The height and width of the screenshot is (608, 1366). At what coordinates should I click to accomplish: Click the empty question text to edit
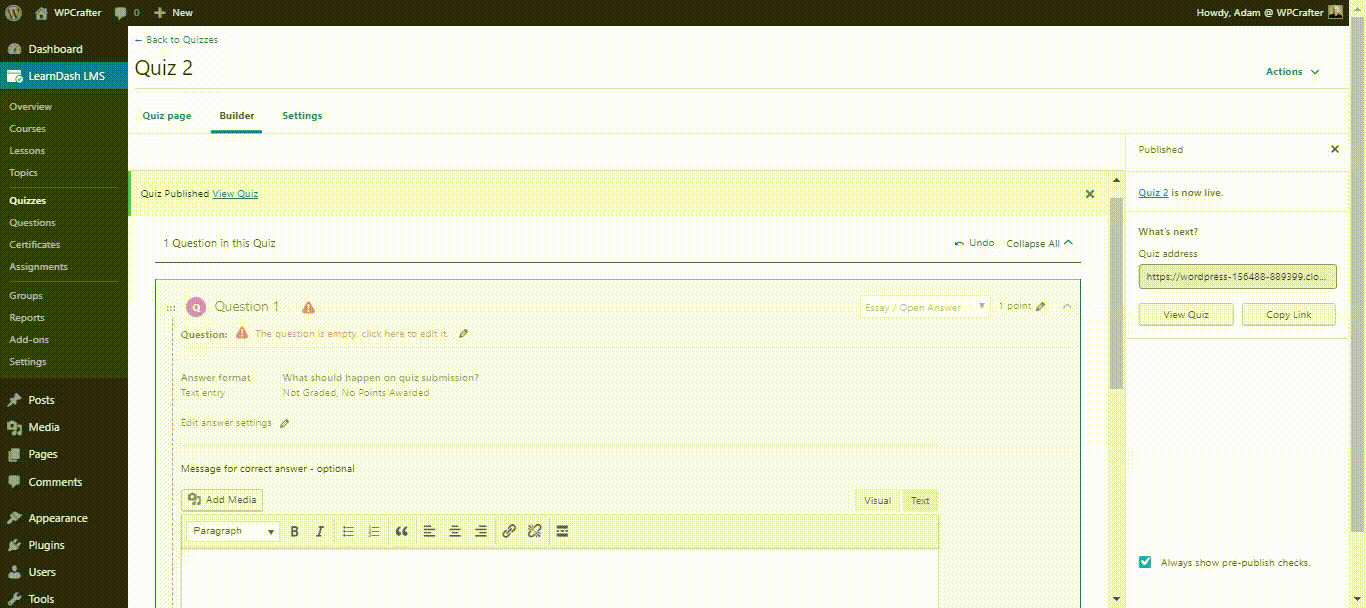click(352, 334)
